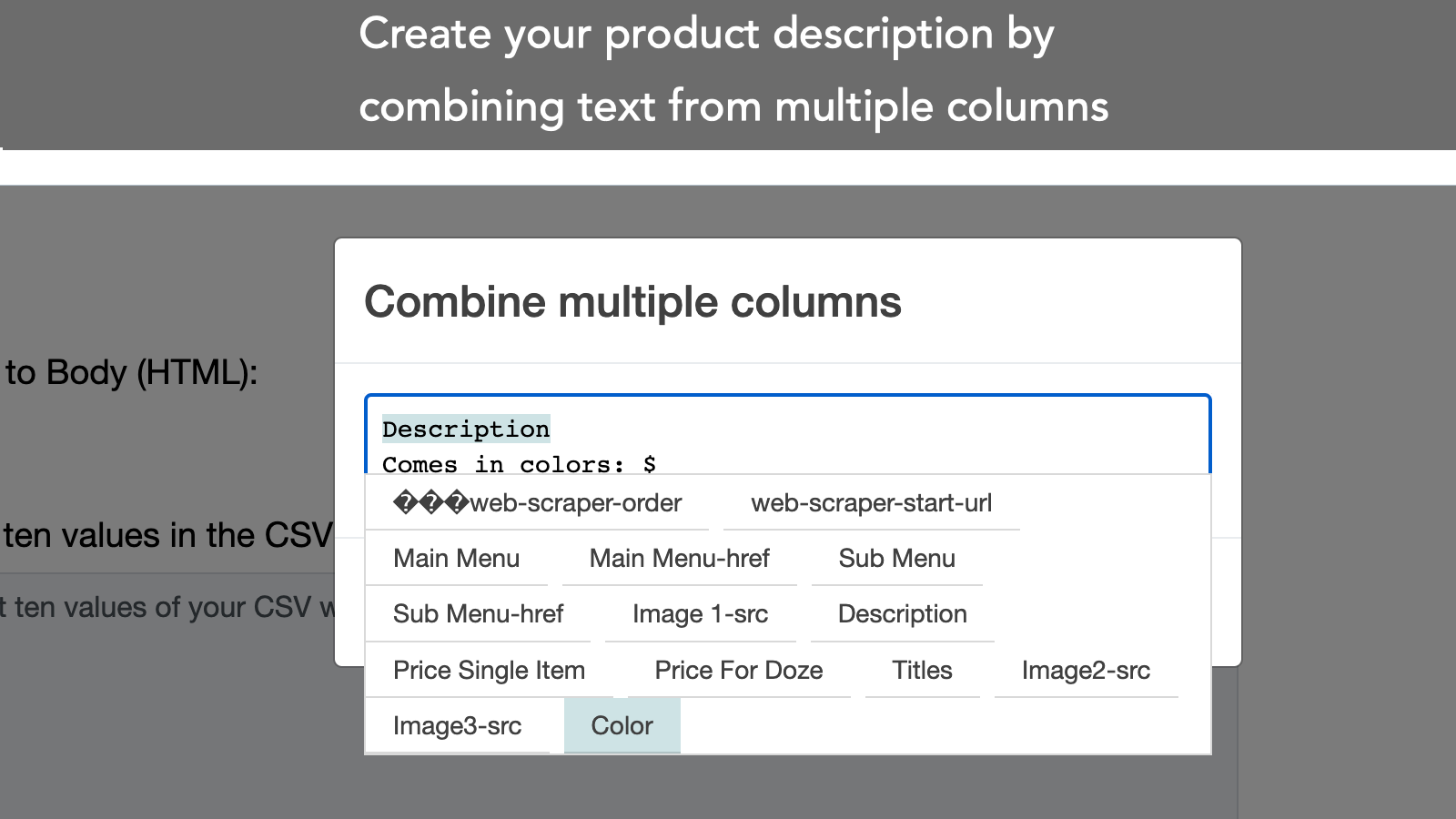Pick the Main Menu column
This screenshot has width=1456, height=819.
point(456,559)
